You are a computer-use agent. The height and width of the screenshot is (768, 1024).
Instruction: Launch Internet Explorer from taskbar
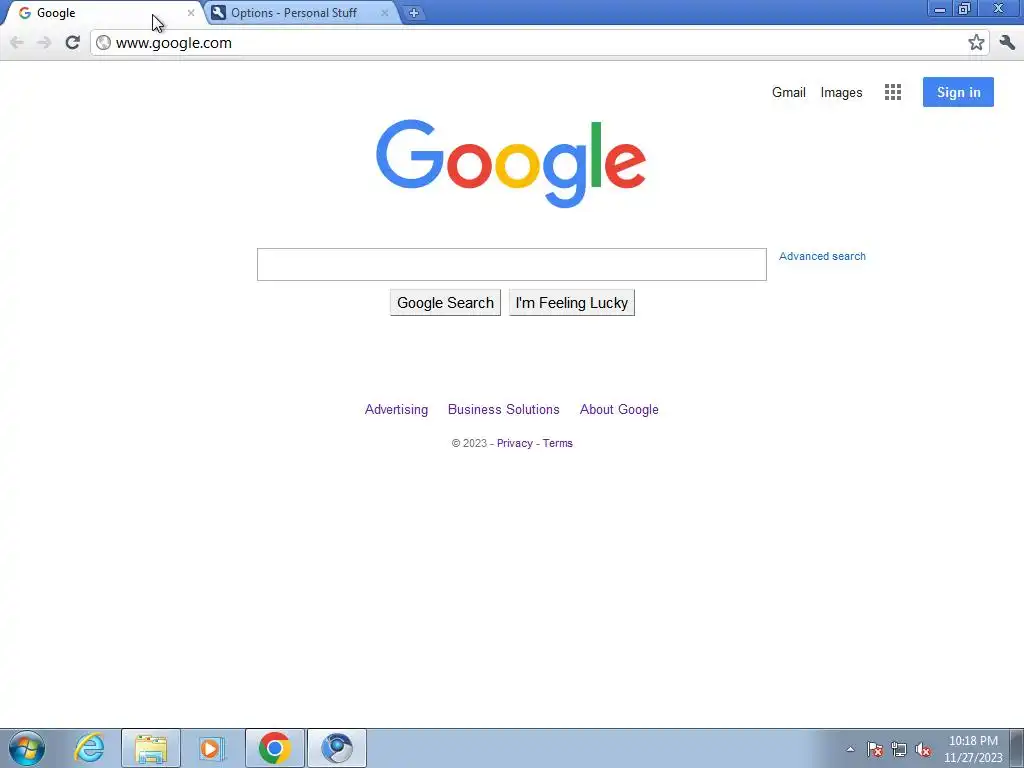coord(89,748)
